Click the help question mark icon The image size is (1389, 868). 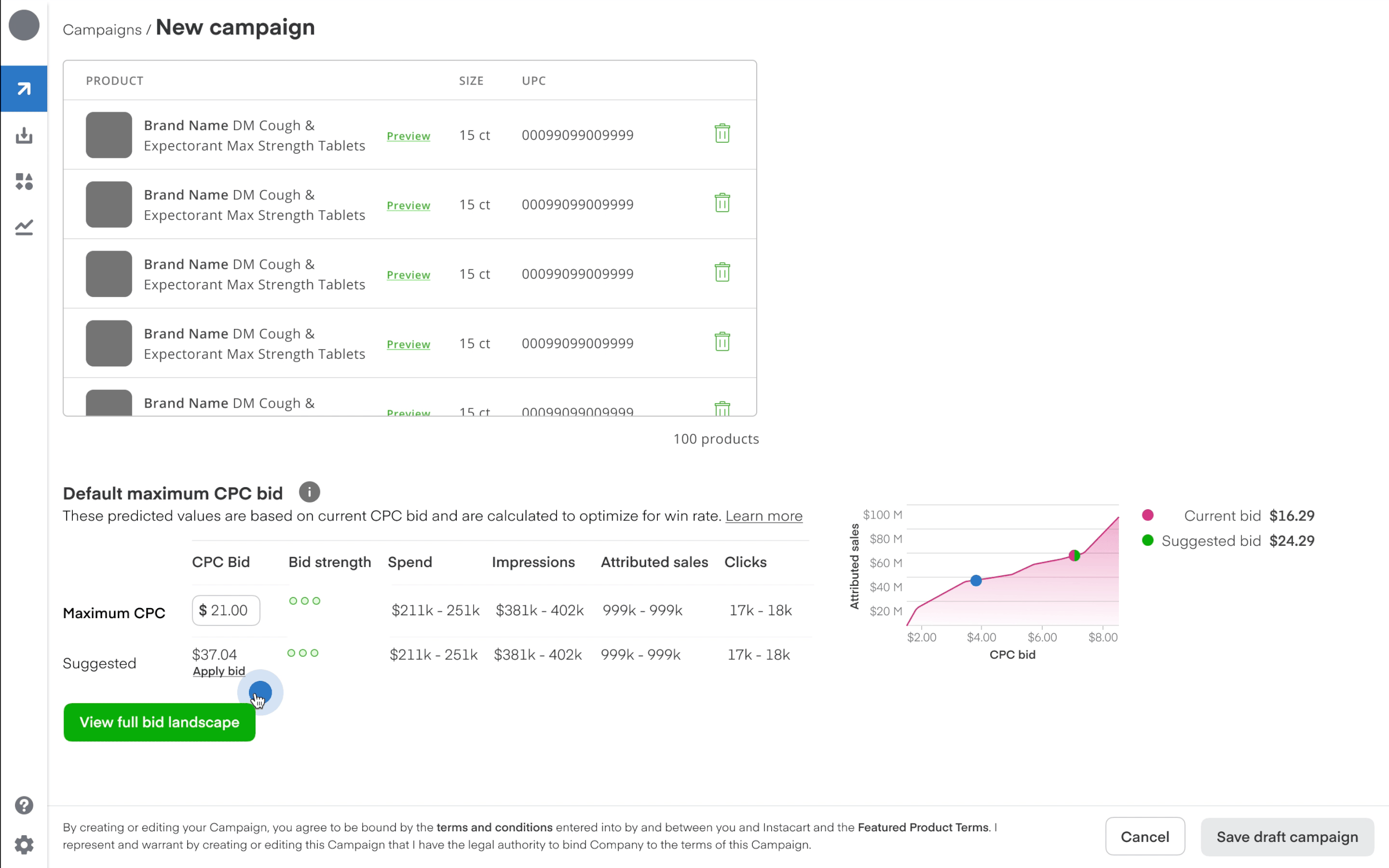(x=23, y=805)
